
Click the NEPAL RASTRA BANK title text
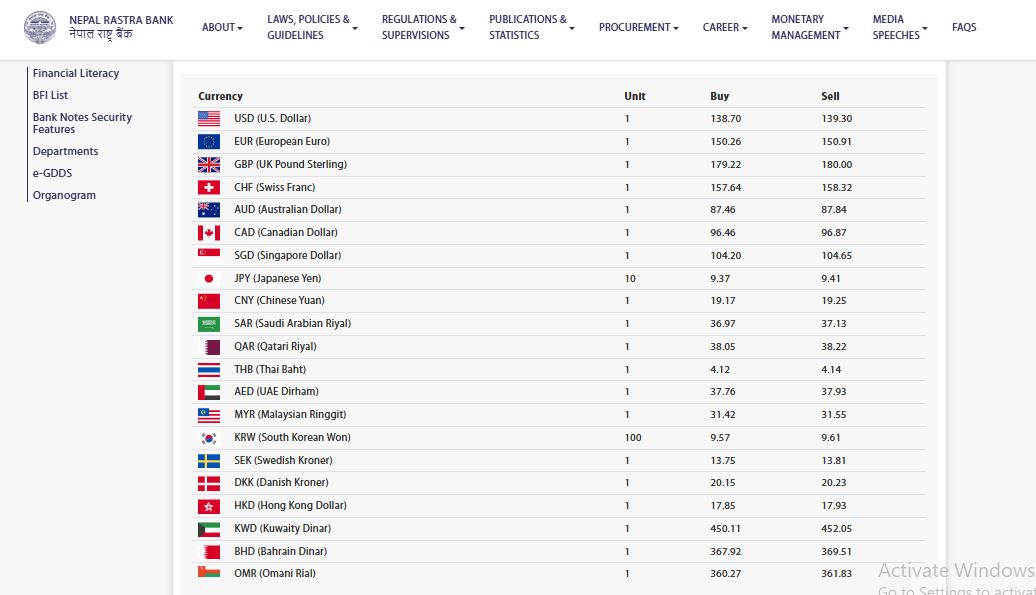pos(122,20)
